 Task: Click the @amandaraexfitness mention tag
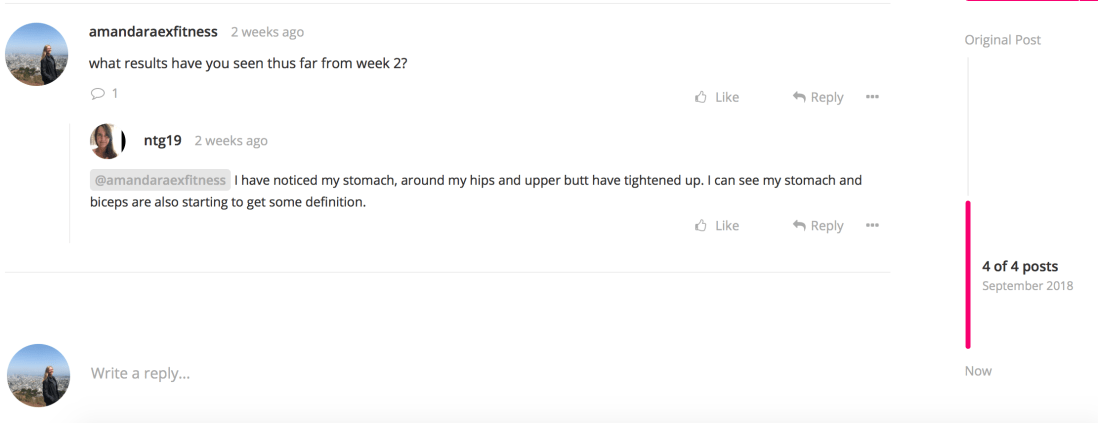coord(160,181)
